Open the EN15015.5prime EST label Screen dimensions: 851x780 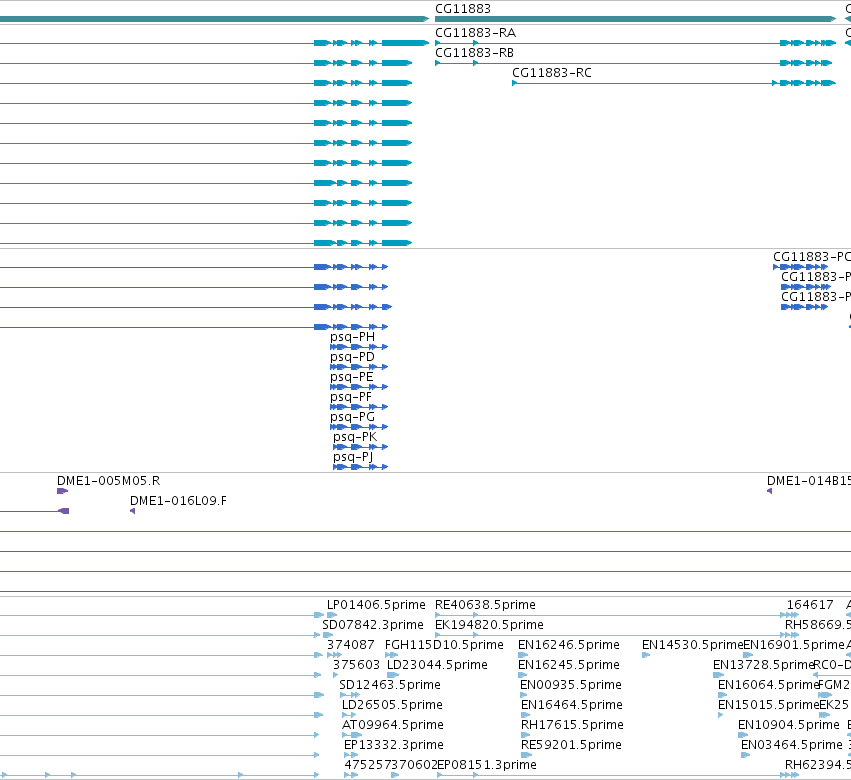tap(769, 705)
